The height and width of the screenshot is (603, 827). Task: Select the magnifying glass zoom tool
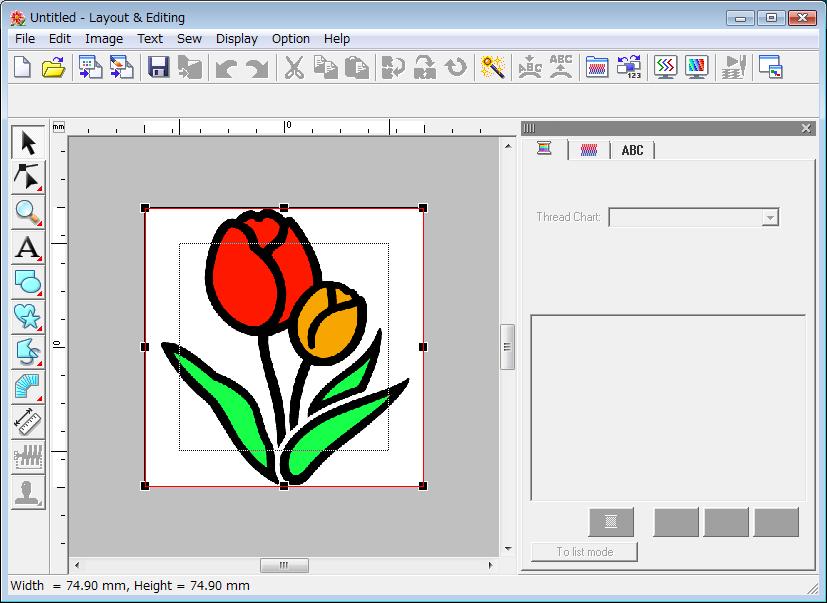click(28, 212)
